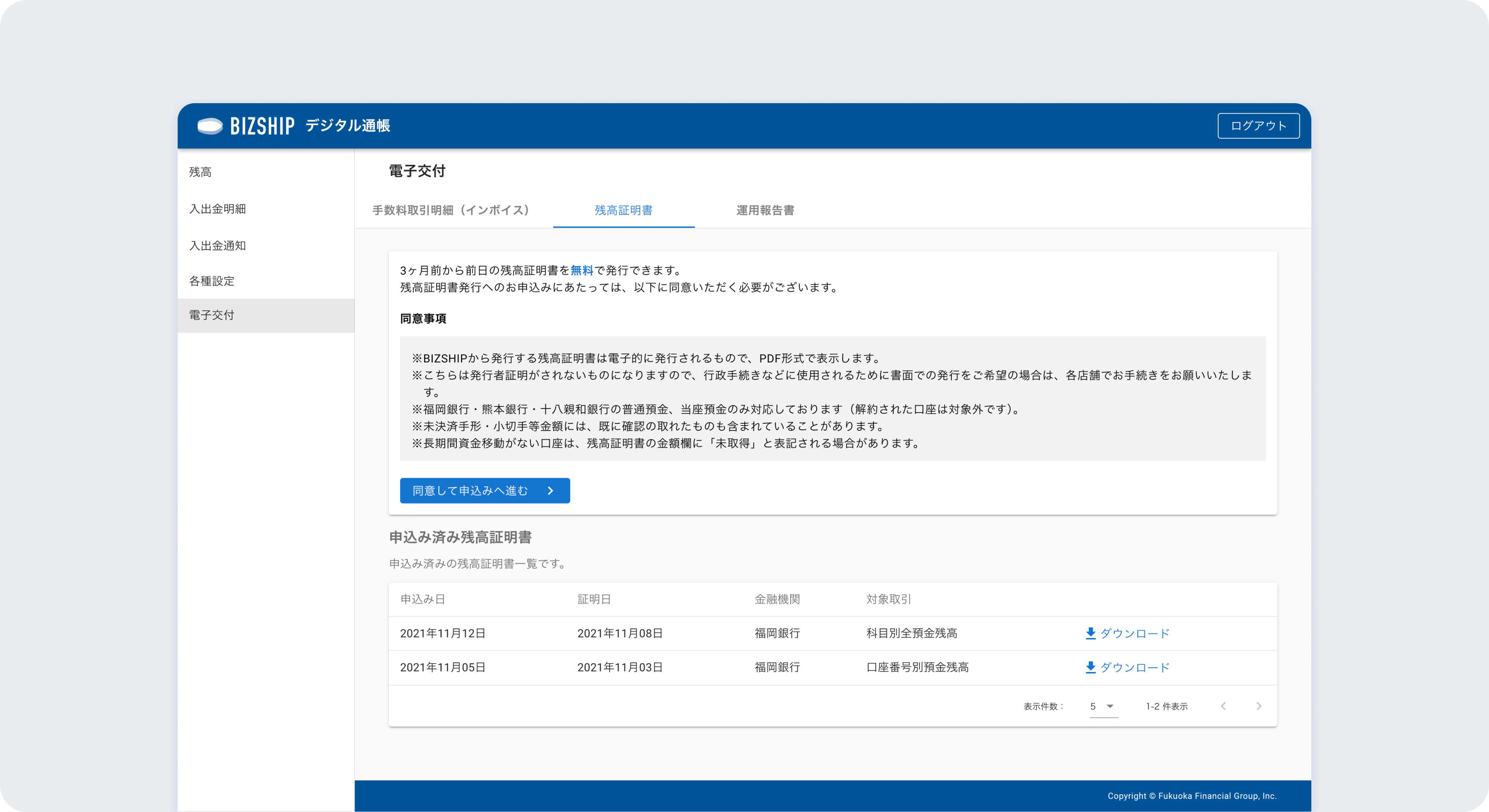Screen dimensions: 1489x812
Task: Click 申込み日 column header
Action: coord(423,599)
